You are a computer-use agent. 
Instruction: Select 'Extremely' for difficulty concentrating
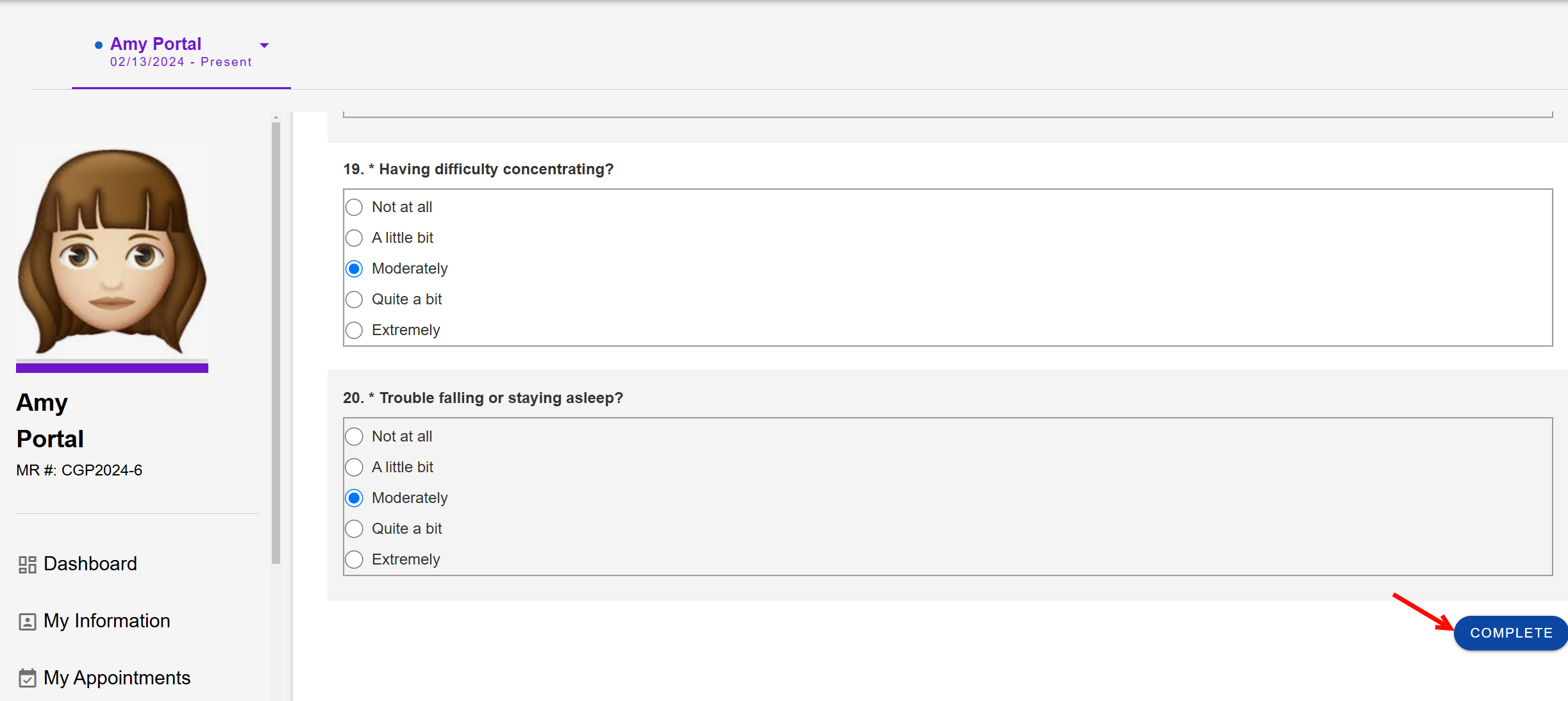pyautogui.click(x=354, y=331)
